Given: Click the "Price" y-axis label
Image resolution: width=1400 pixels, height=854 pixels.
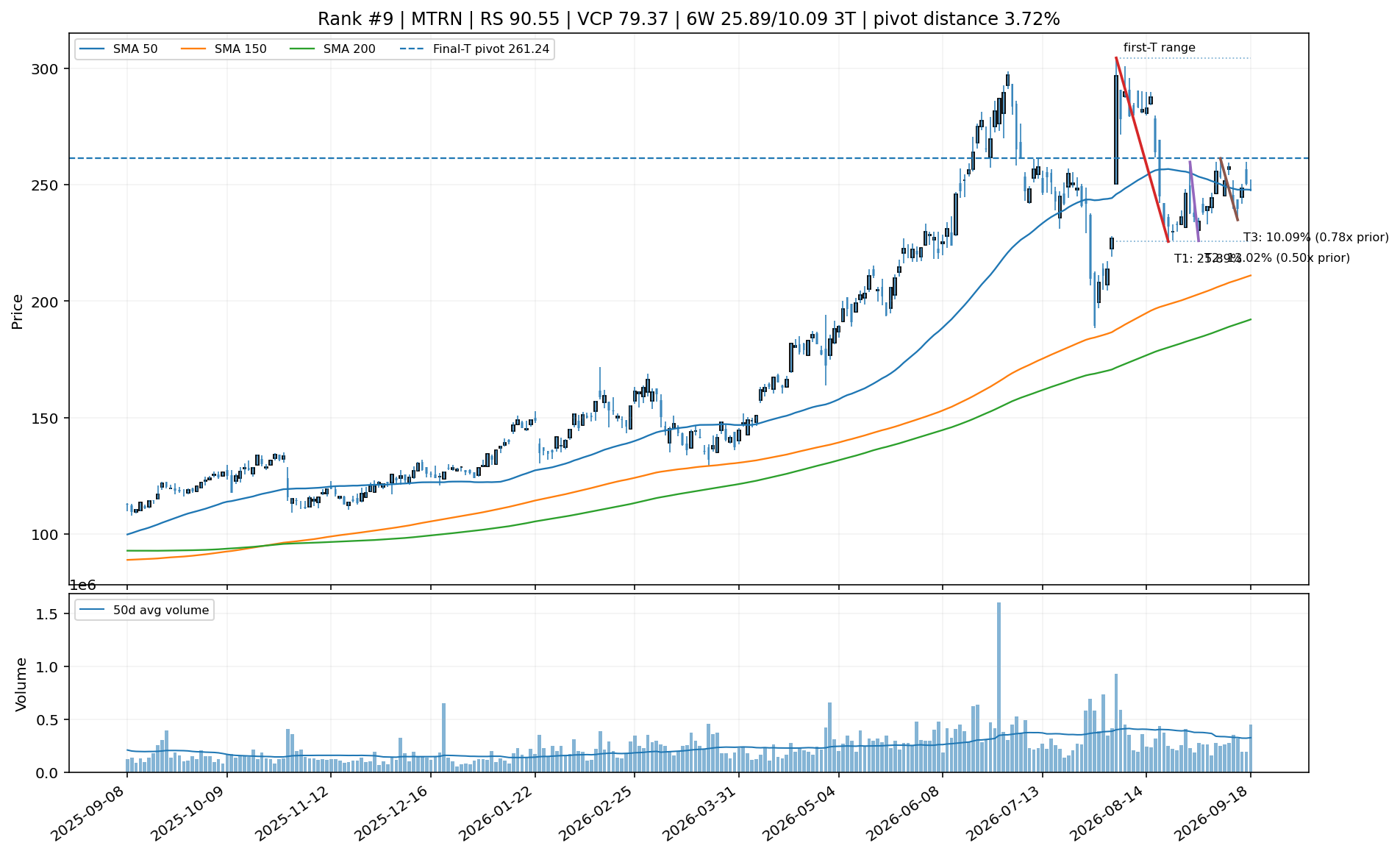Looking at the screenshot, I should coord(18,312).
